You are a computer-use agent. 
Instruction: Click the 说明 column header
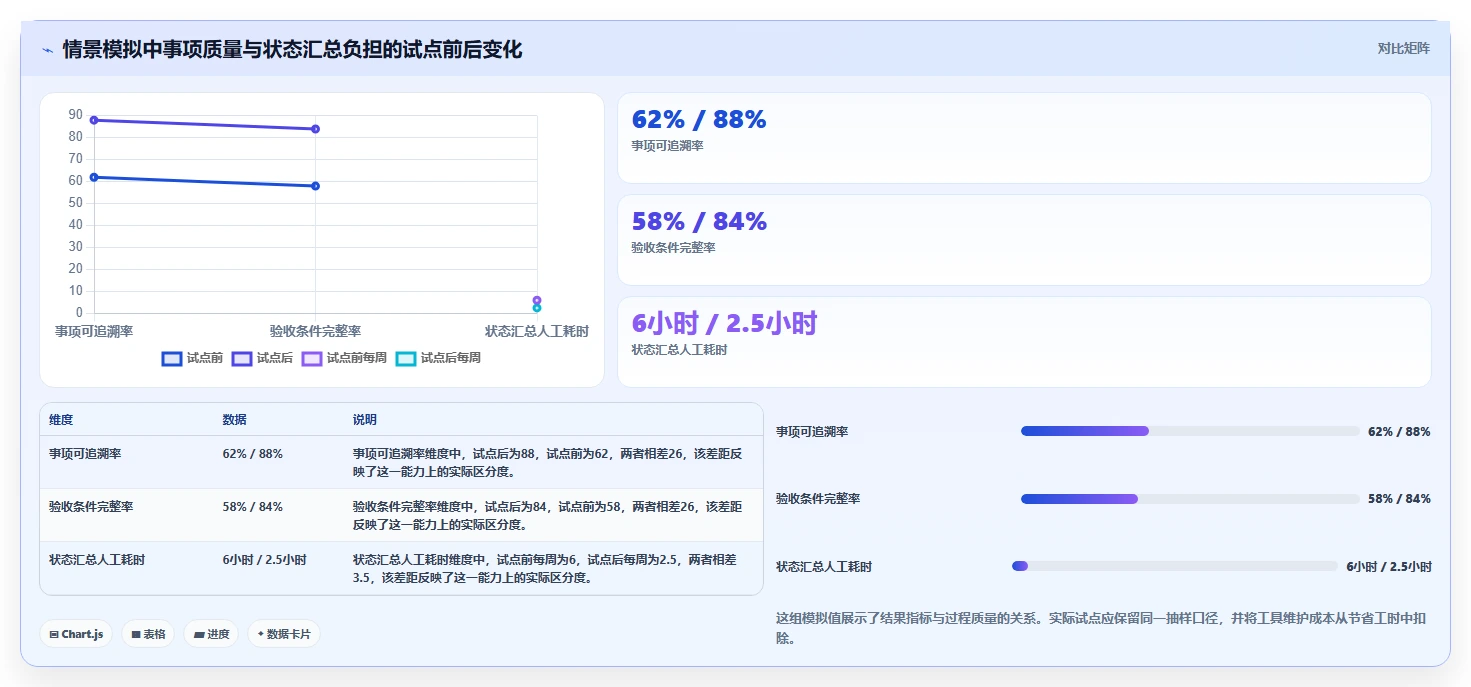(x=365, y=420)
